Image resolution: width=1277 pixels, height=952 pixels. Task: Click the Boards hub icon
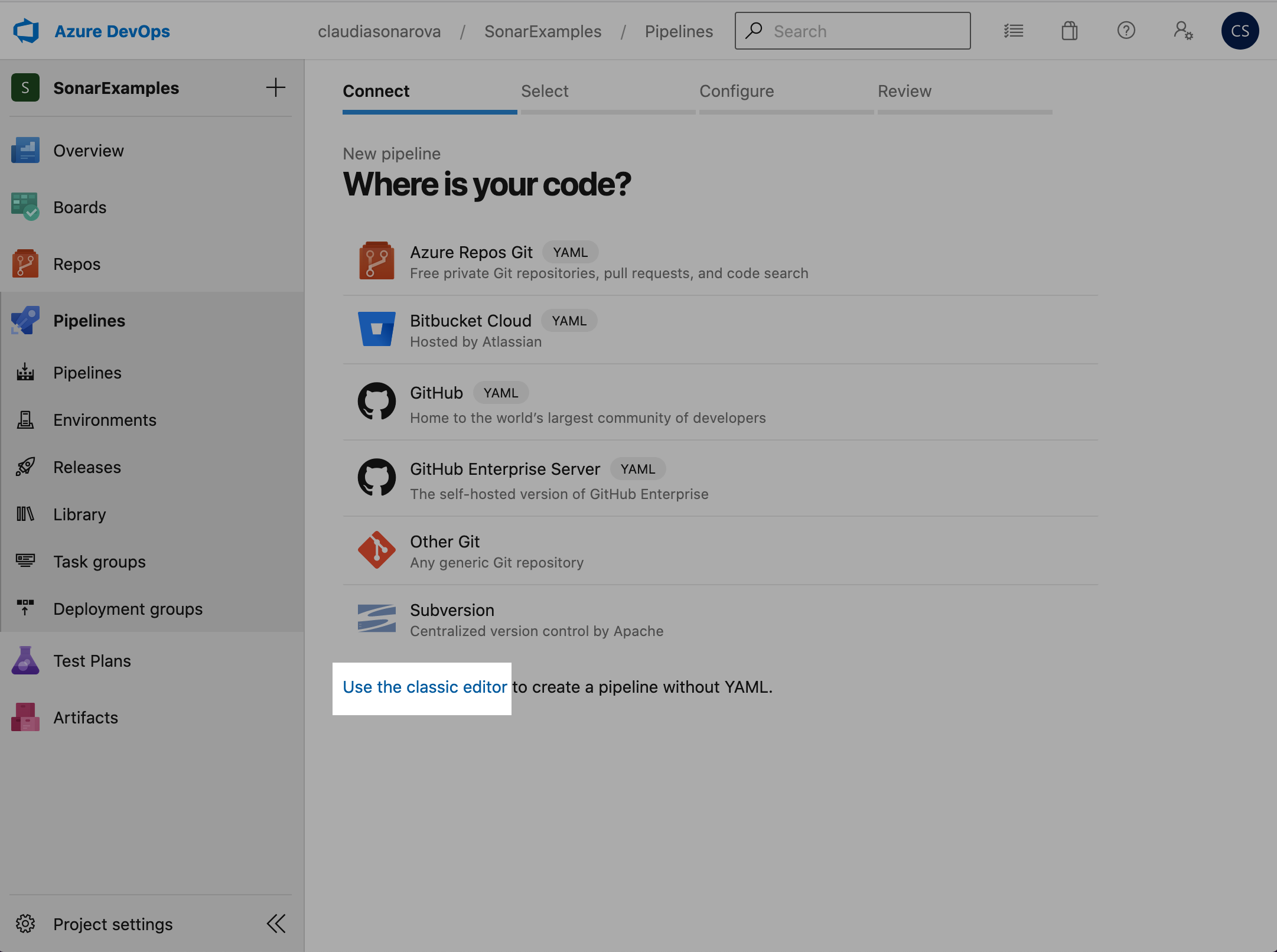[25, 207]
